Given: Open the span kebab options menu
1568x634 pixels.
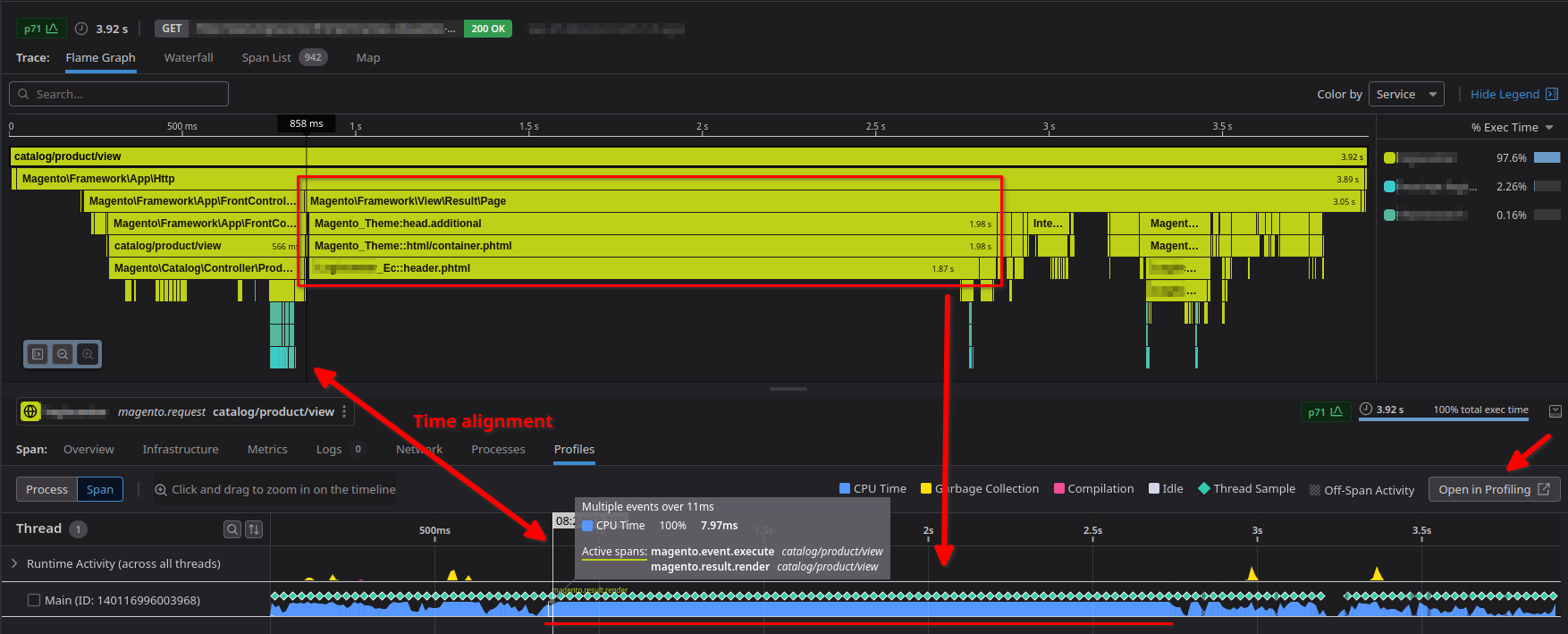Looking at the screenshot, I should click(x=344, y=411).
